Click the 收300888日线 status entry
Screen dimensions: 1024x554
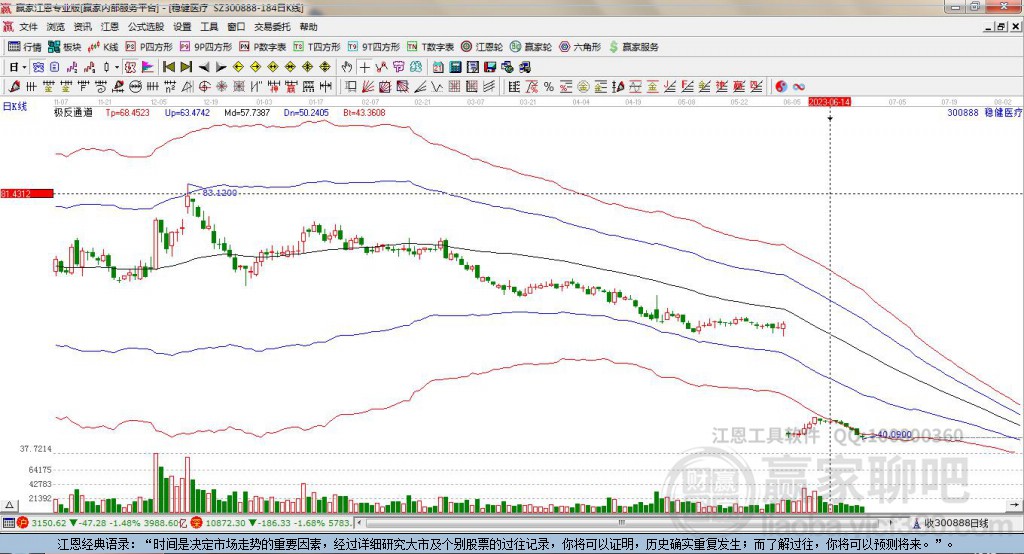click(957, 523)
